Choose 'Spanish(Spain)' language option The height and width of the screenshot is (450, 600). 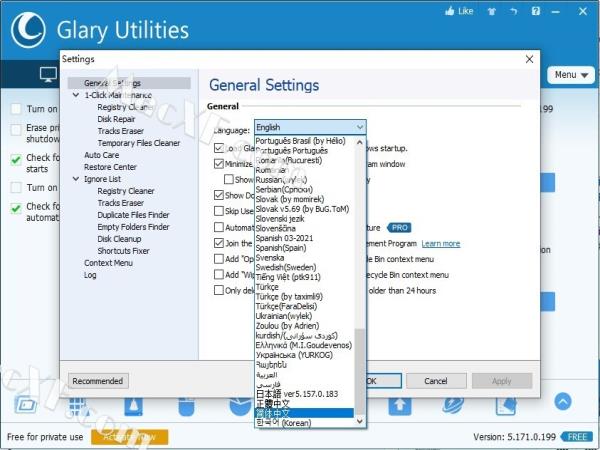[305, 248]
